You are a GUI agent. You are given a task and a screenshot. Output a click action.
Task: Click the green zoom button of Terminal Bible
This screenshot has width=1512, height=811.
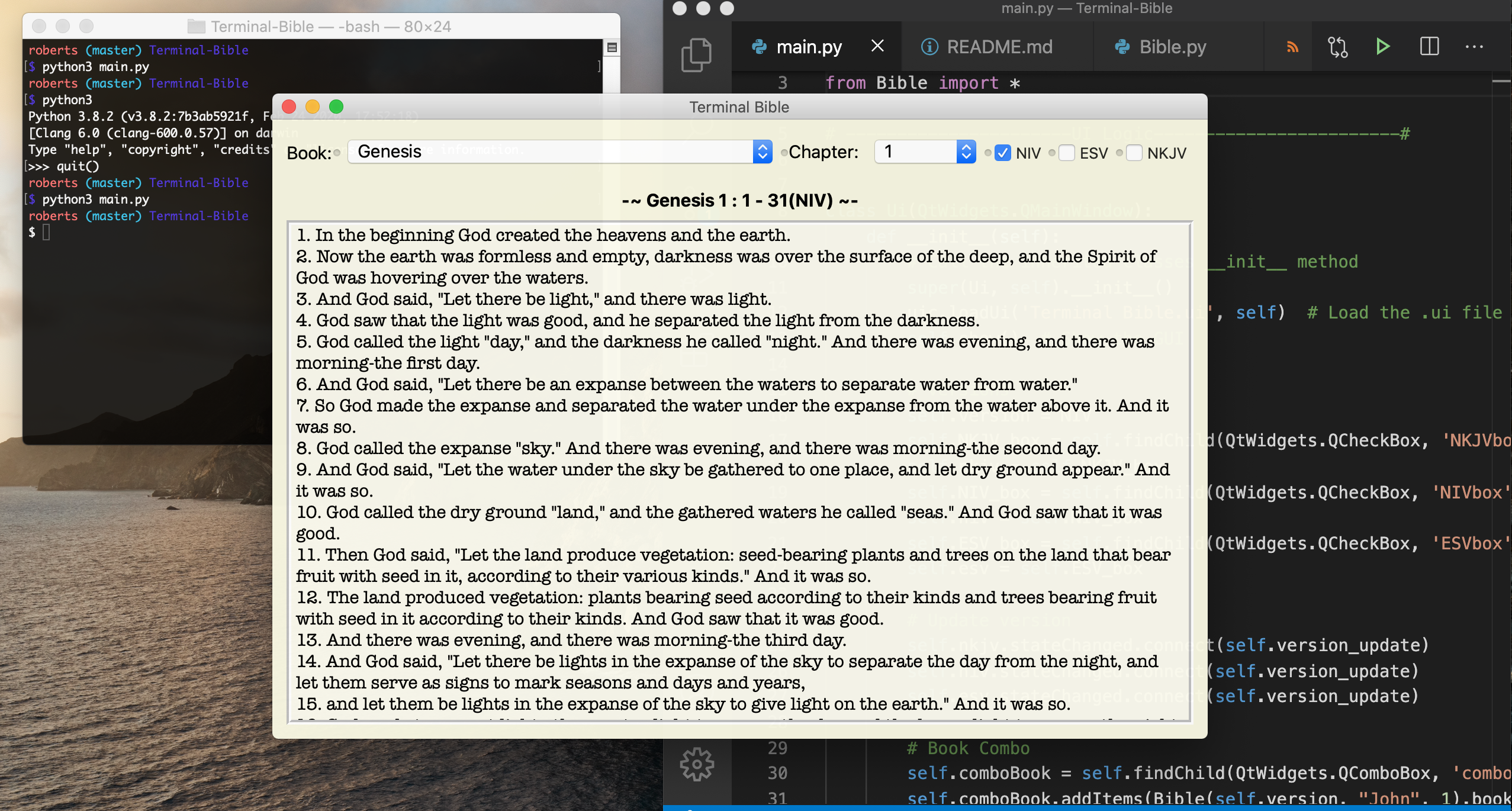pyautogui.click(x=336, y=107)
